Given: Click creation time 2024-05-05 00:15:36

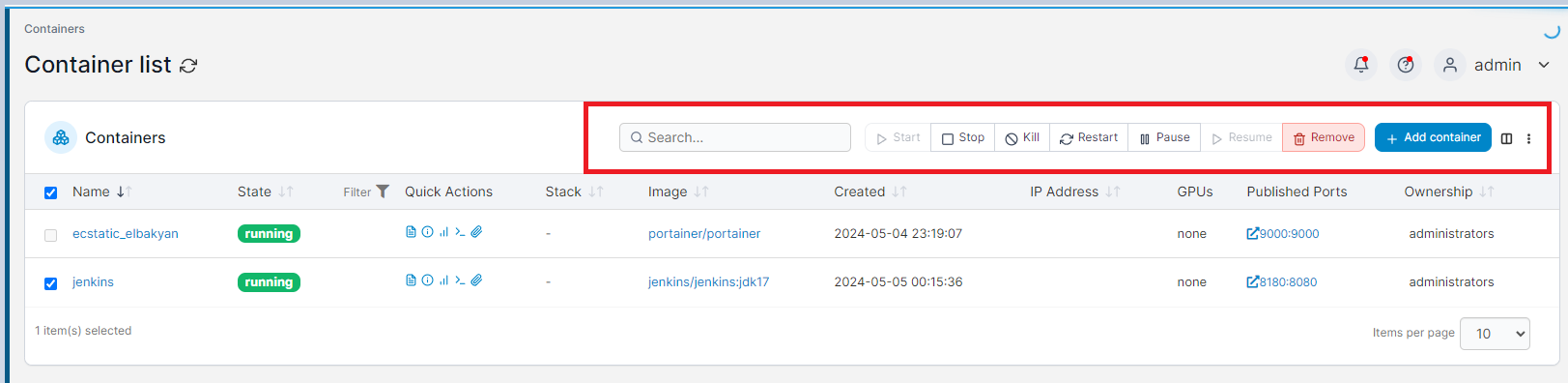Looking at the screenshot, I should 898,281.
